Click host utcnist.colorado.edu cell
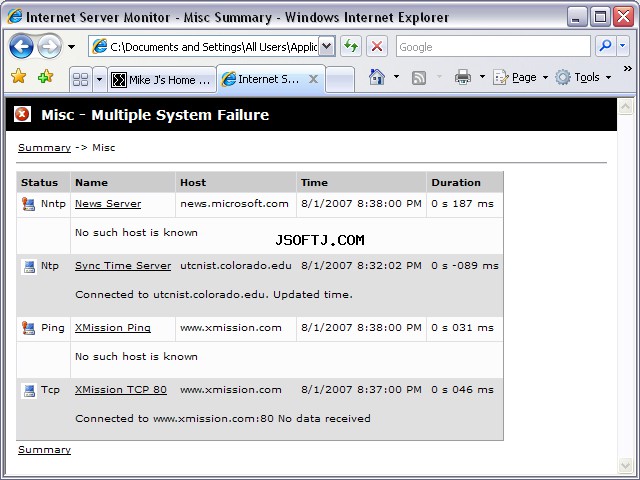Viewport: 640px width, 480px height. pyautogui.click(x=236, y=266)
